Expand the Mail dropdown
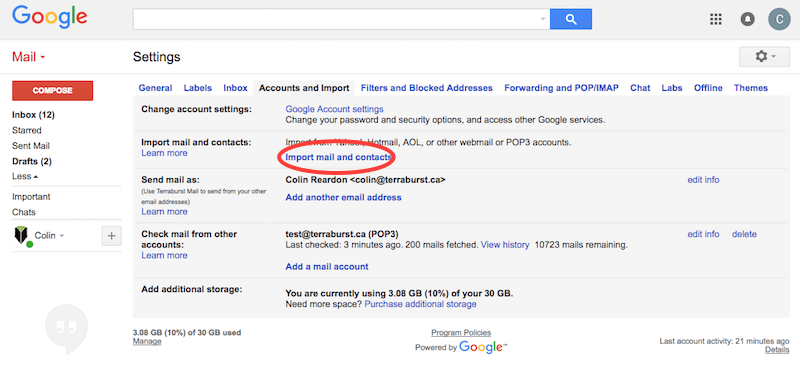Image resolution: width=800 pixels, height=370 pixels. coord(29,57)
